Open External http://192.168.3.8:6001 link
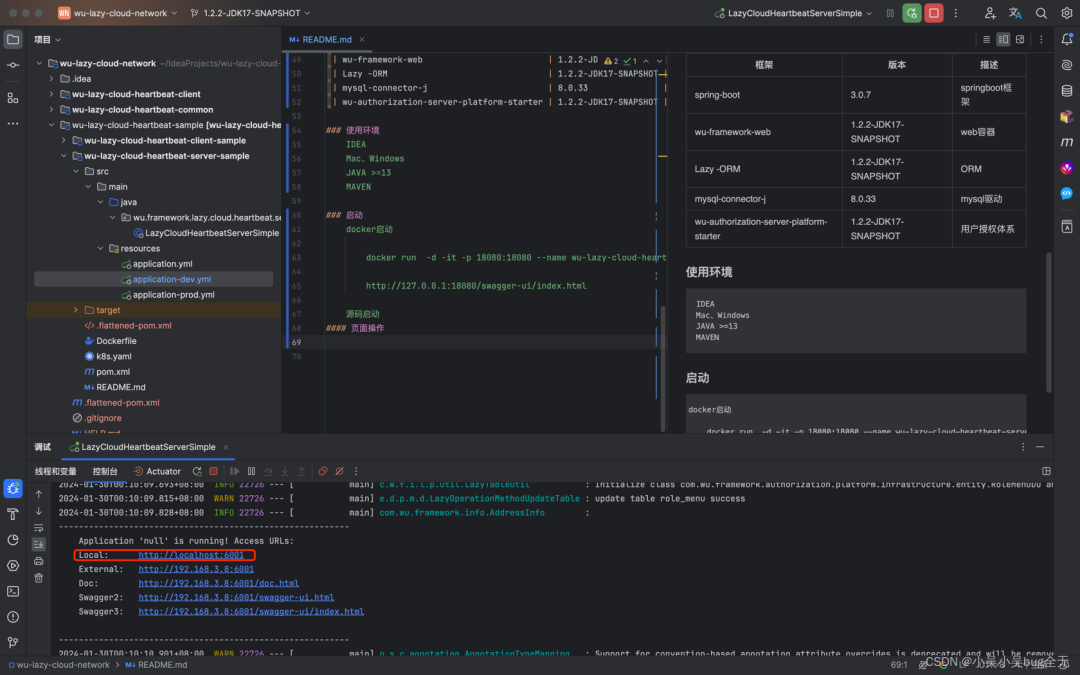 click(x=196, y=569)
